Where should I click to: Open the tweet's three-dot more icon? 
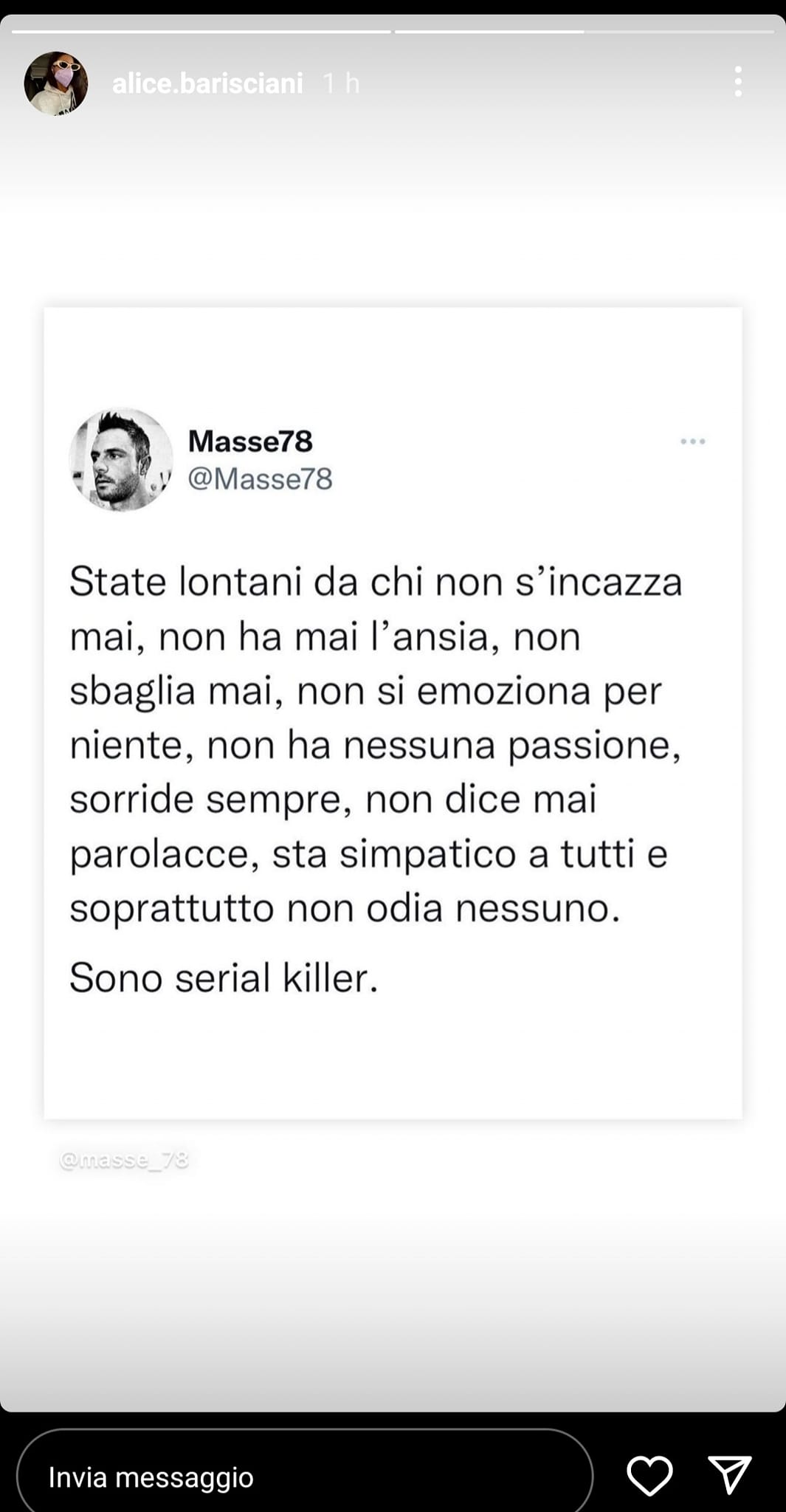click(x=692, y=441)
